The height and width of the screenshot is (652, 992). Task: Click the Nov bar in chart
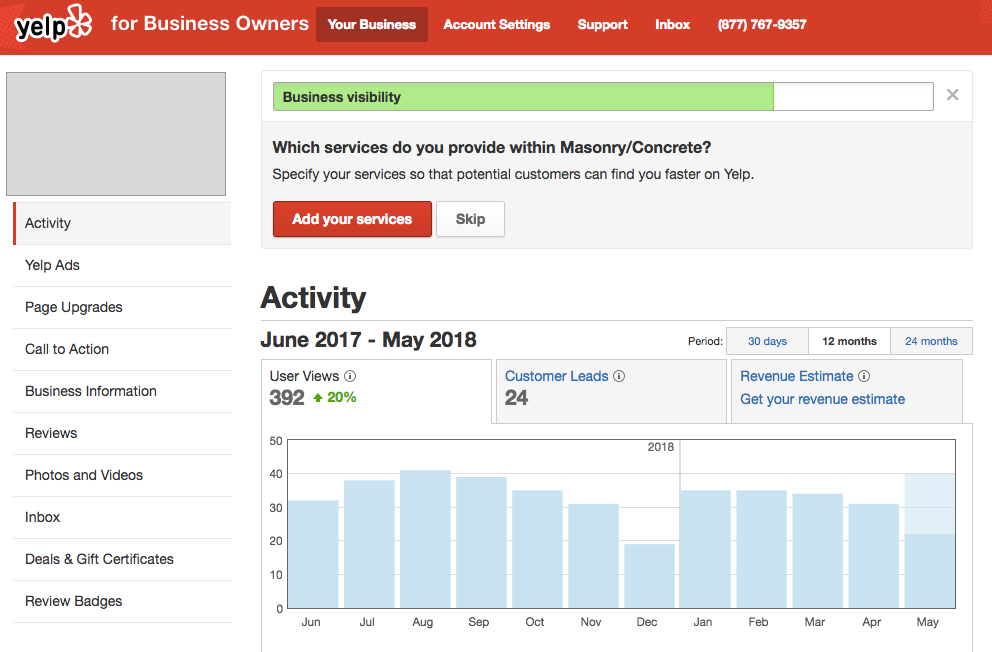[593, 557]
